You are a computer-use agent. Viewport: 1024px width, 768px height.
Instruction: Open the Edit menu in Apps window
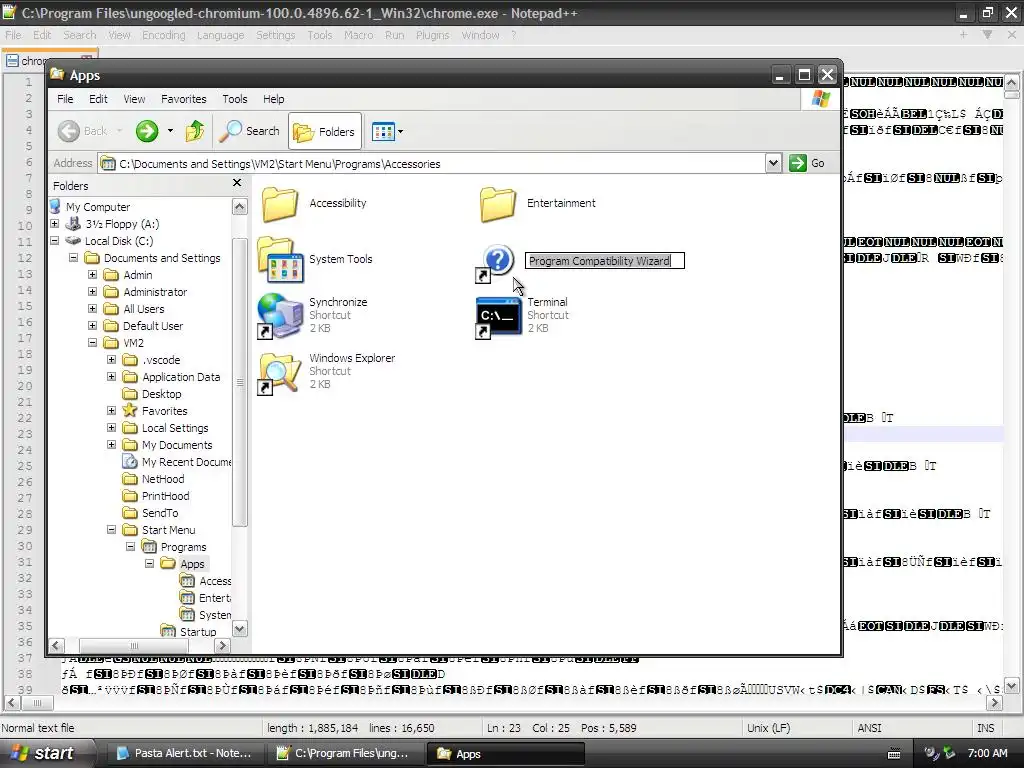pos(99,99)
